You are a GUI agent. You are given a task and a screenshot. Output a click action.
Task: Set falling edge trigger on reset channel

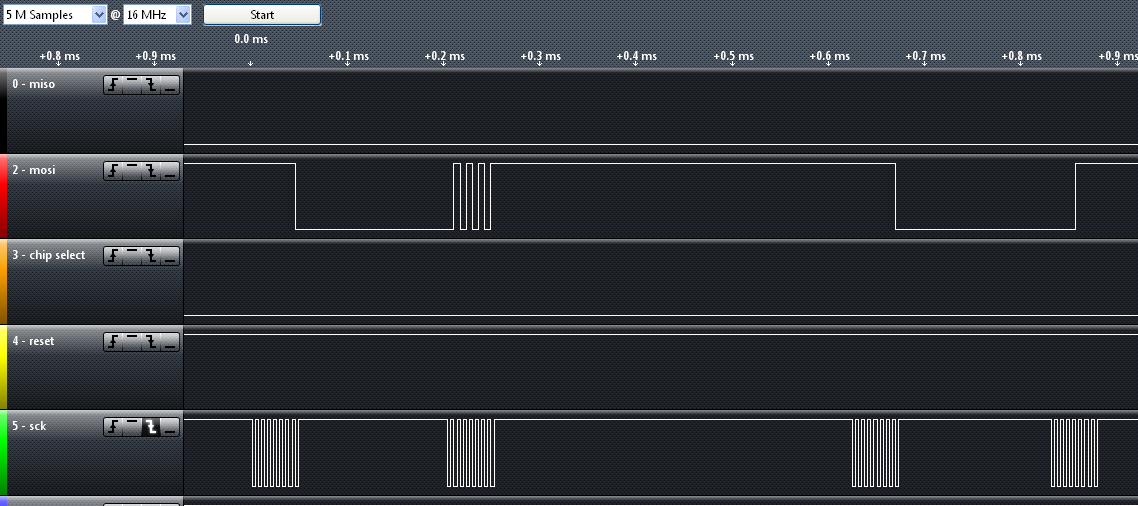click(x=151, y=342)
